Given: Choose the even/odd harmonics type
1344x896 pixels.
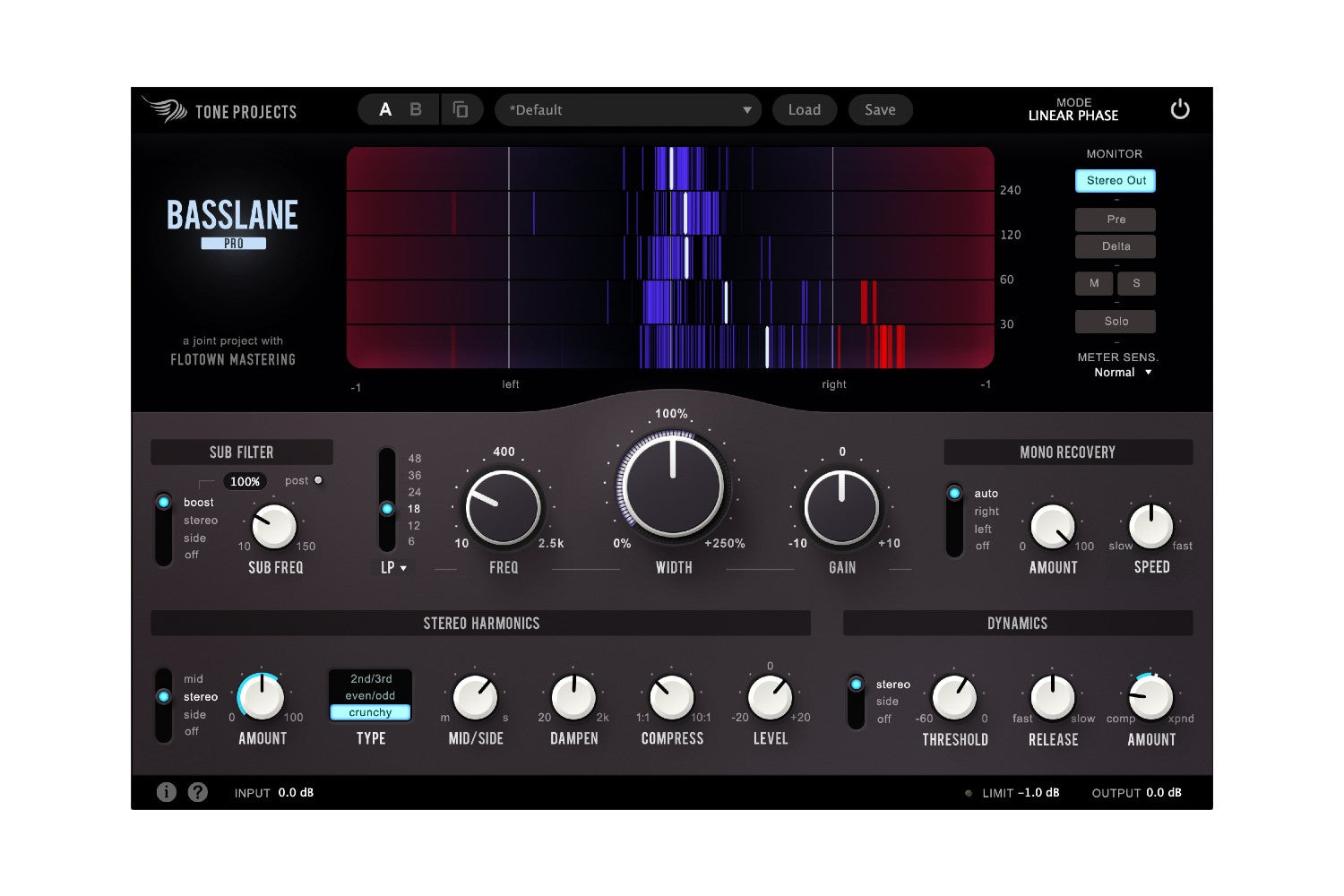Looking at the screenshot, I should [x=370, y=695].
